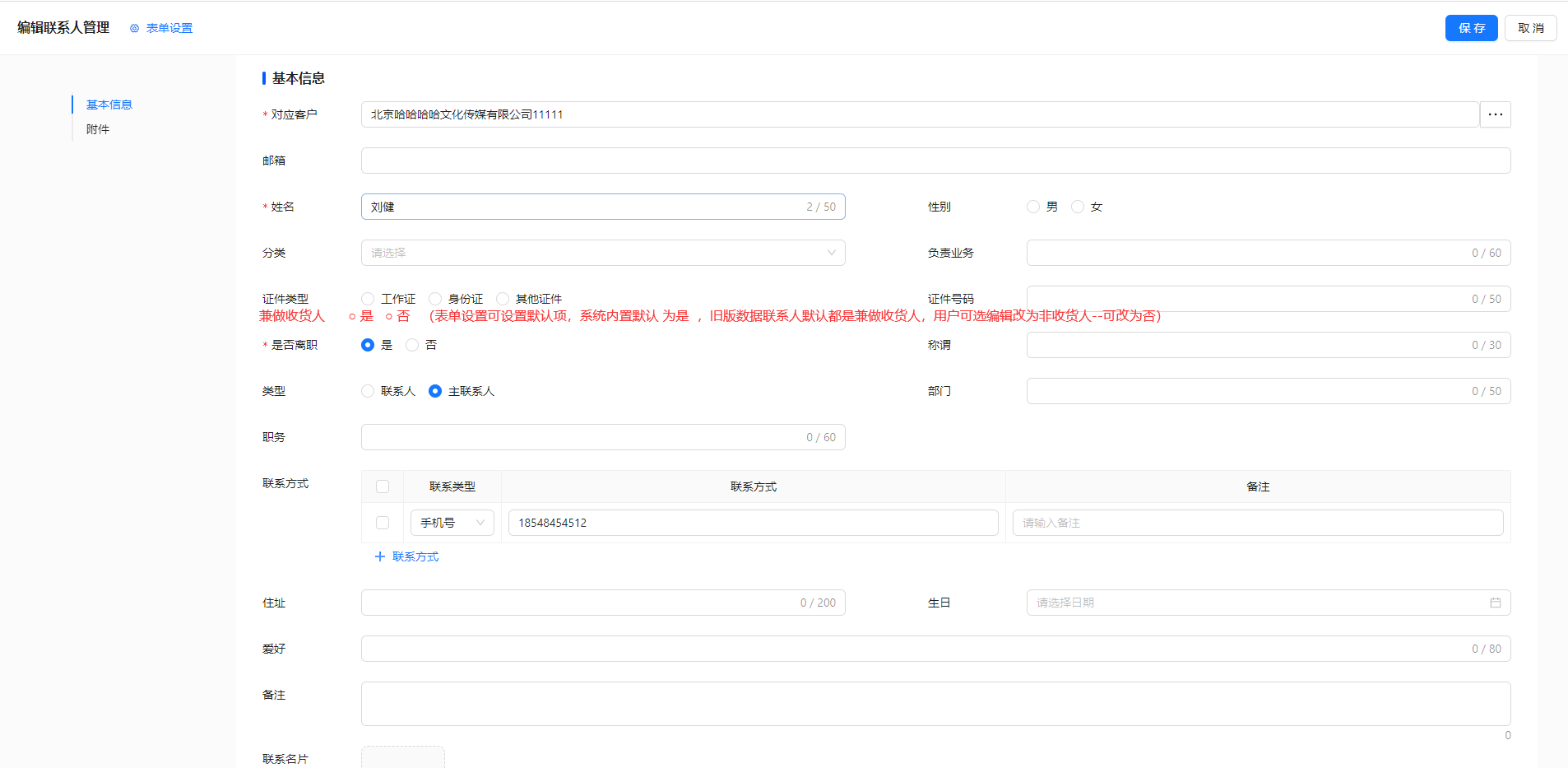Click the gear icon beside 表单设置
Viewport: 1568px width, 768px height.
134,28
